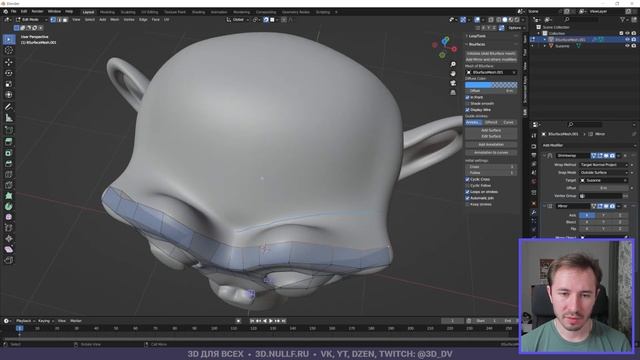Hide BSurfaceMesh.001 with its eye icon
Screen dimensions: 640x360
627,40
